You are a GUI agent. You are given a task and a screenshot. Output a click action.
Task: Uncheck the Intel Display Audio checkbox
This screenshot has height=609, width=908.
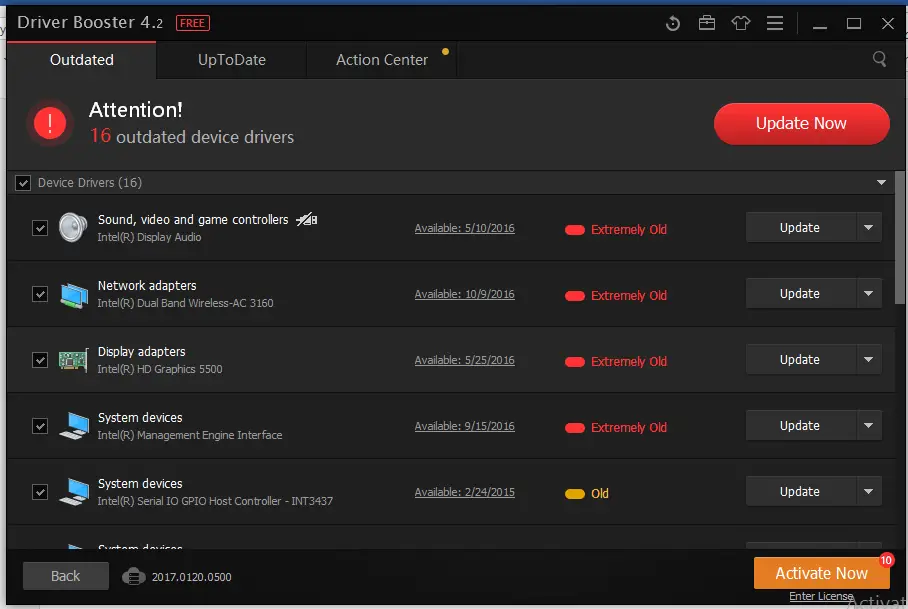point(40,228)
